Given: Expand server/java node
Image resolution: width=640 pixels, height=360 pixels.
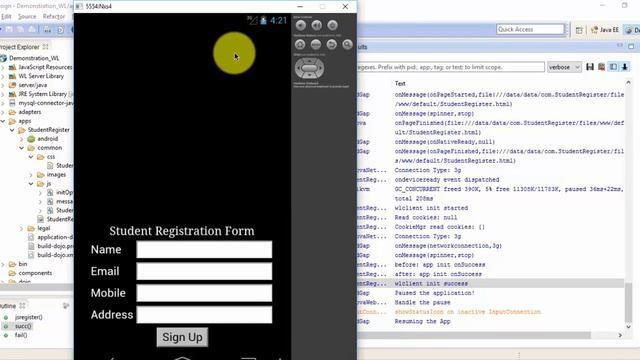Looking at the screenshot, I should [3, 85].
